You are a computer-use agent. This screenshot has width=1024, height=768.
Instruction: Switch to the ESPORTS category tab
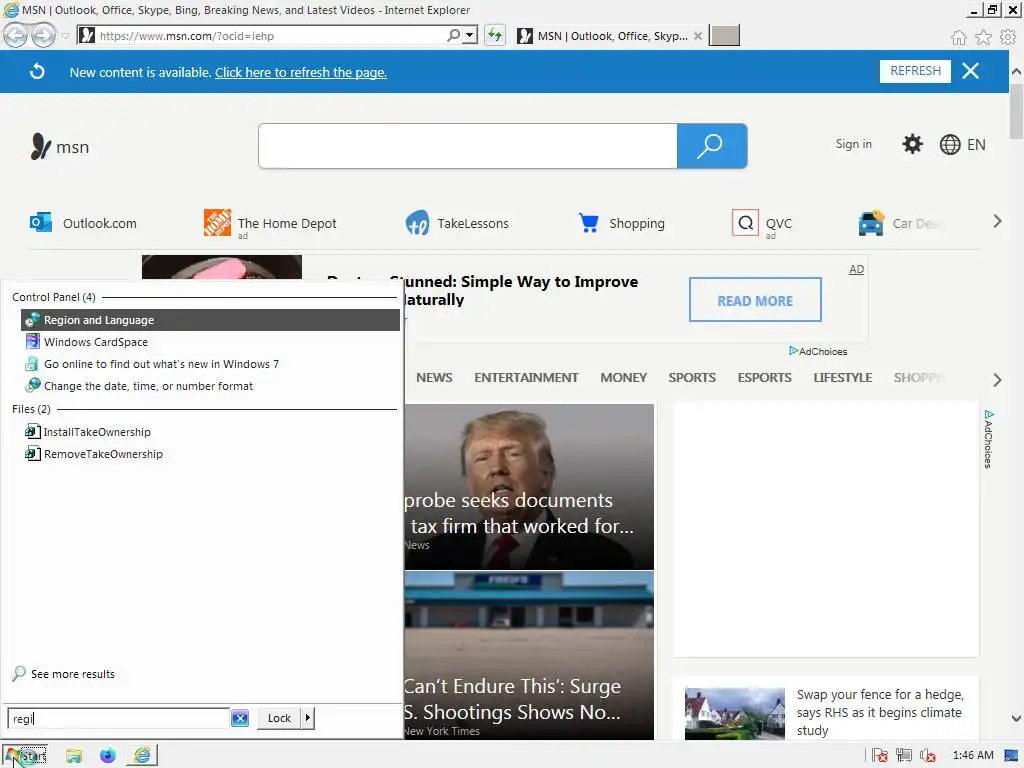click(764, 377)
